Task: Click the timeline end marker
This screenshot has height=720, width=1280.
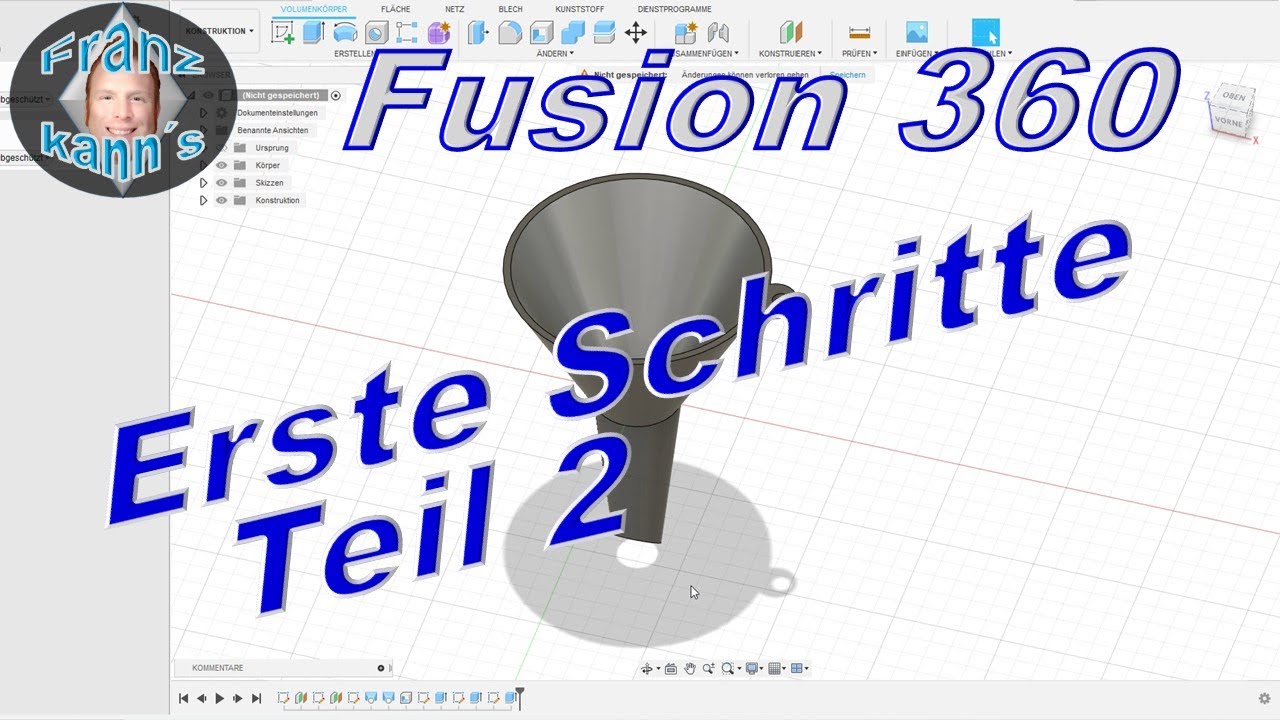Action: click(x=520, y=697)
